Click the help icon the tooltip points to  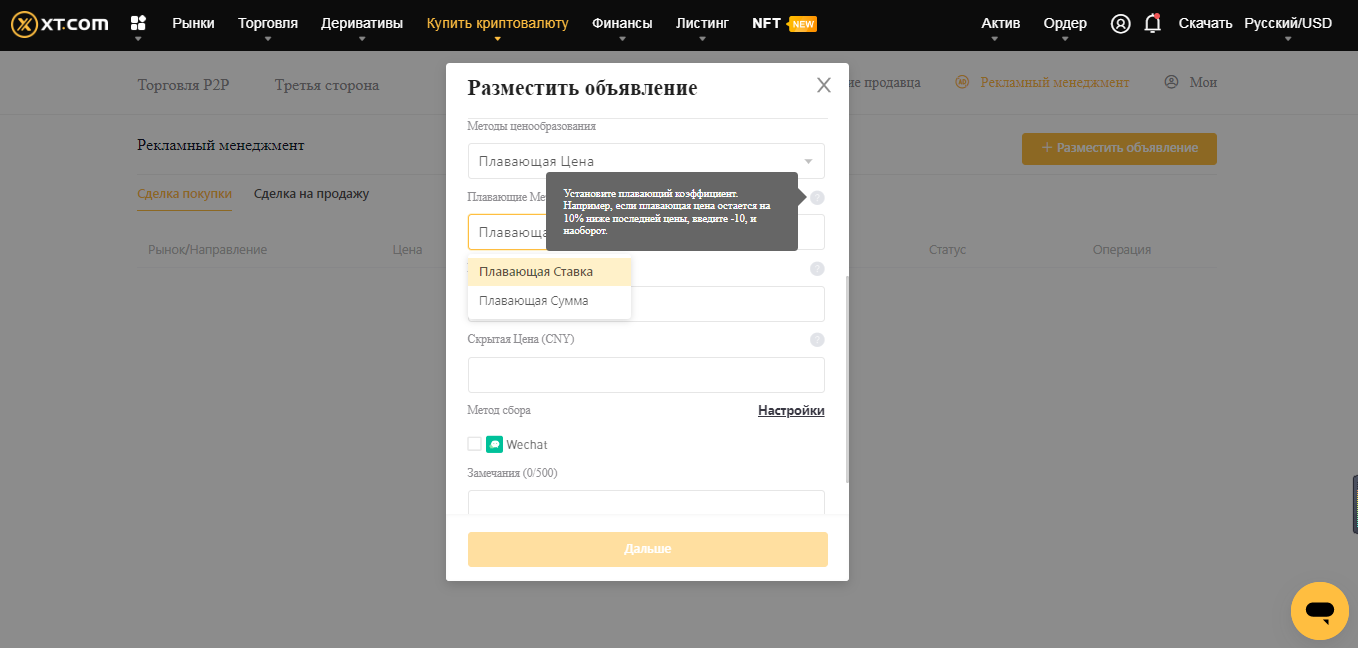[x=817, y=198]
